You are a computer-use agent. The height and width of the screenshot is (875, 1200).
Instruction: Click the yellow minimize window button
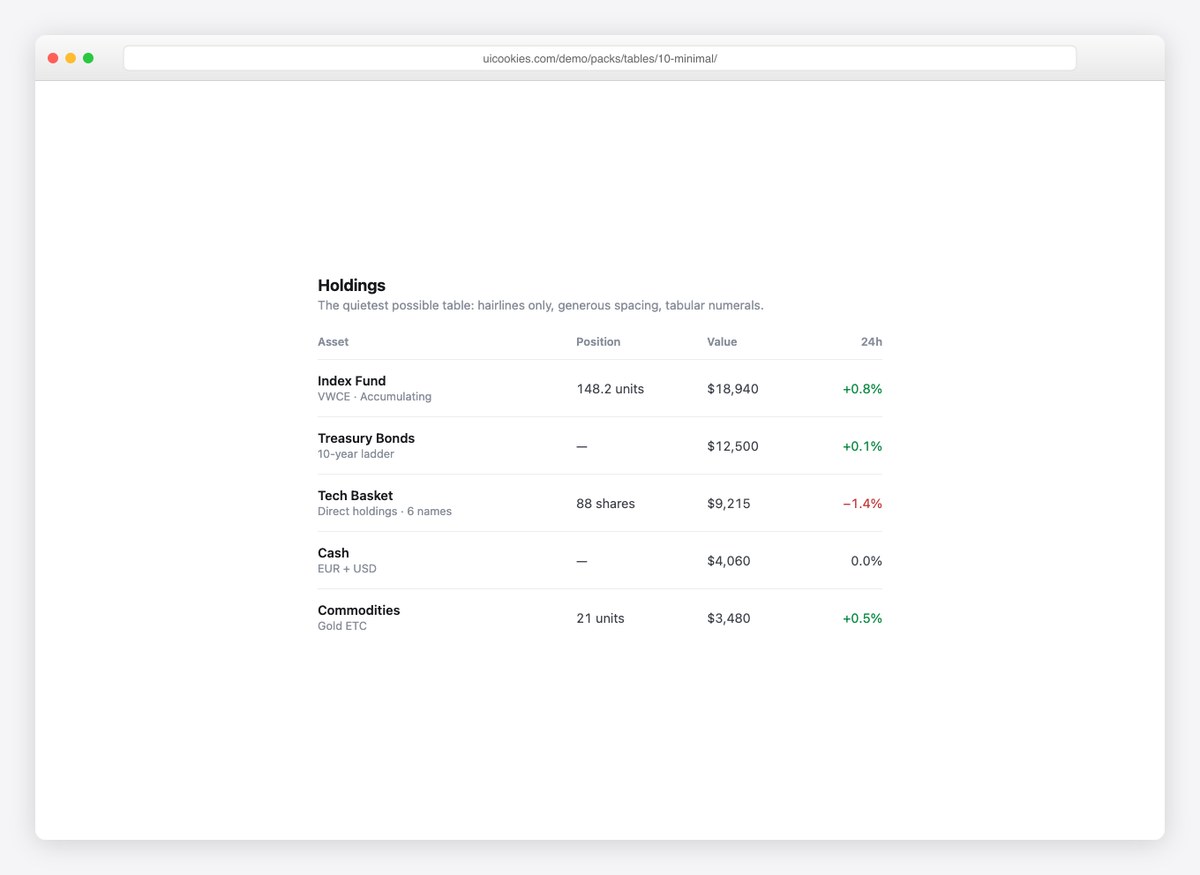click(x=70, y=58)
